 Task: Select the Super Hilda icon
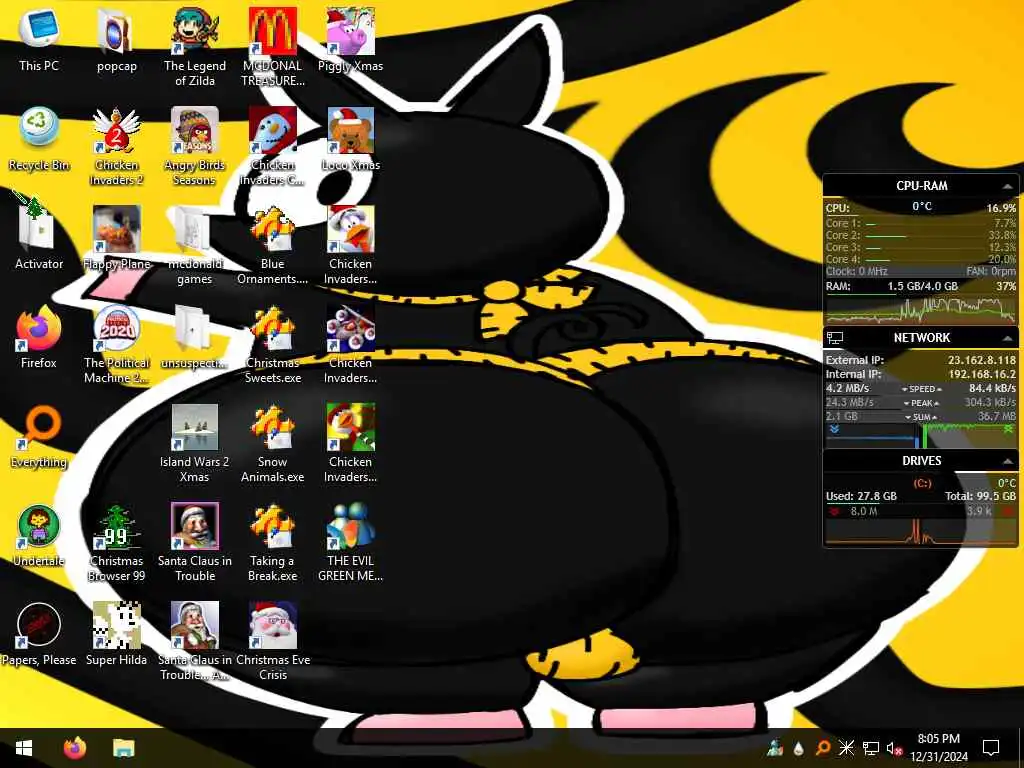pos(116,635)
